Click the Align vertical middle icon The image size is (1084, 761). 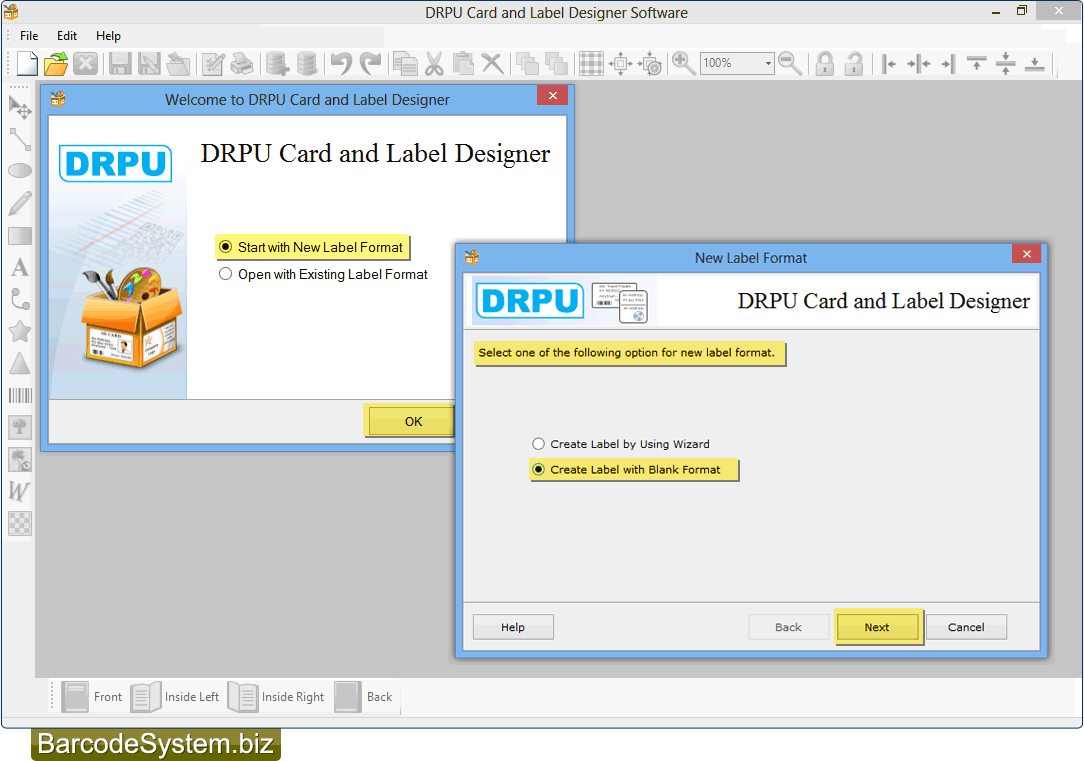[x=1005, y=64]
